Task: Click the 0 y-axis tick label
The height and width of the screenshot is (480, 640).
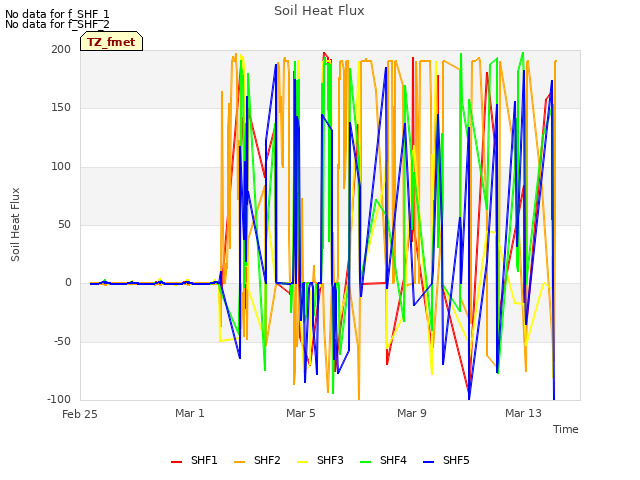Action: (68, 282)
